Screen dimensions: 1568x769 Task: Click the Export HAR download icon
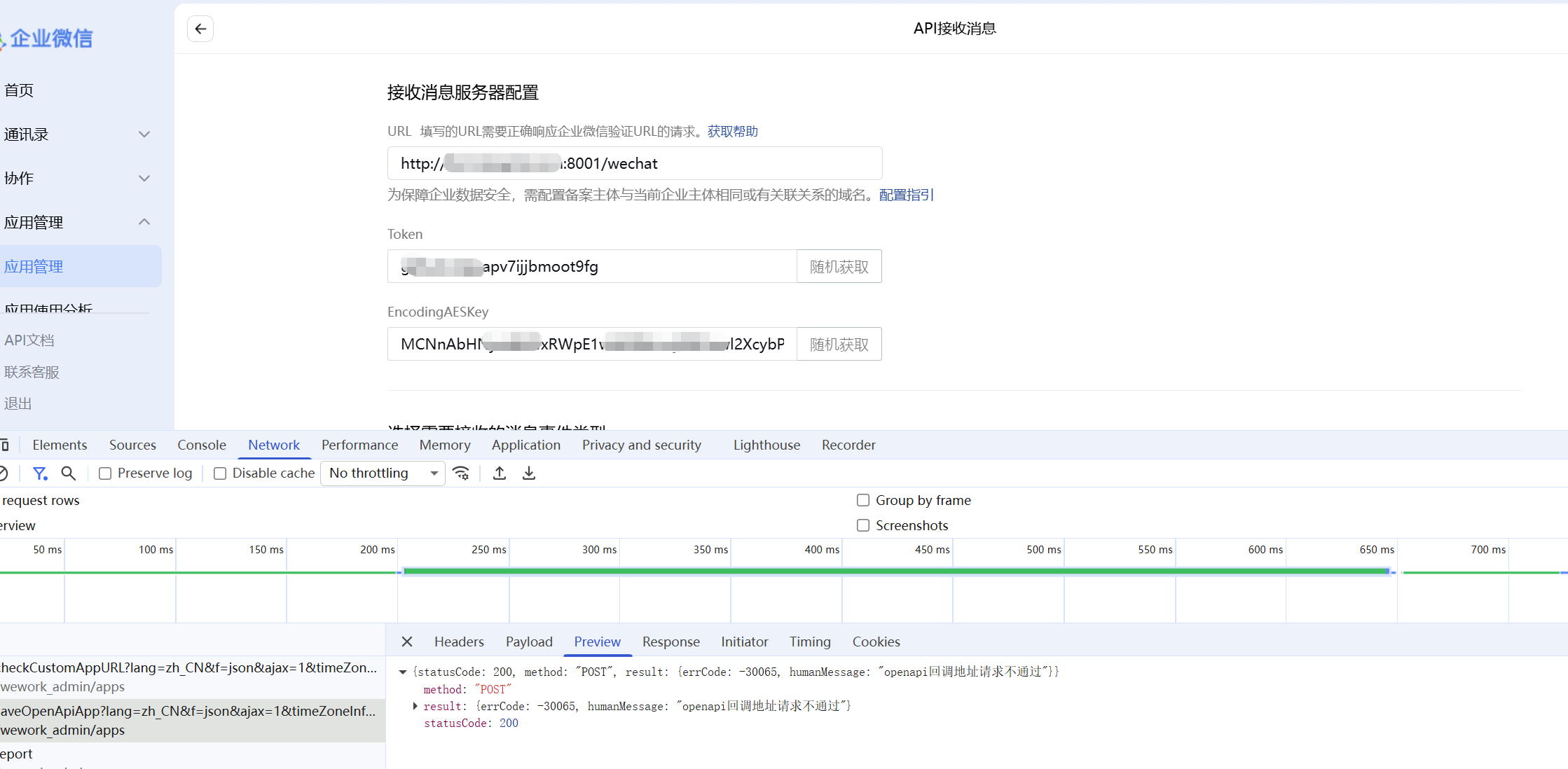529,473
